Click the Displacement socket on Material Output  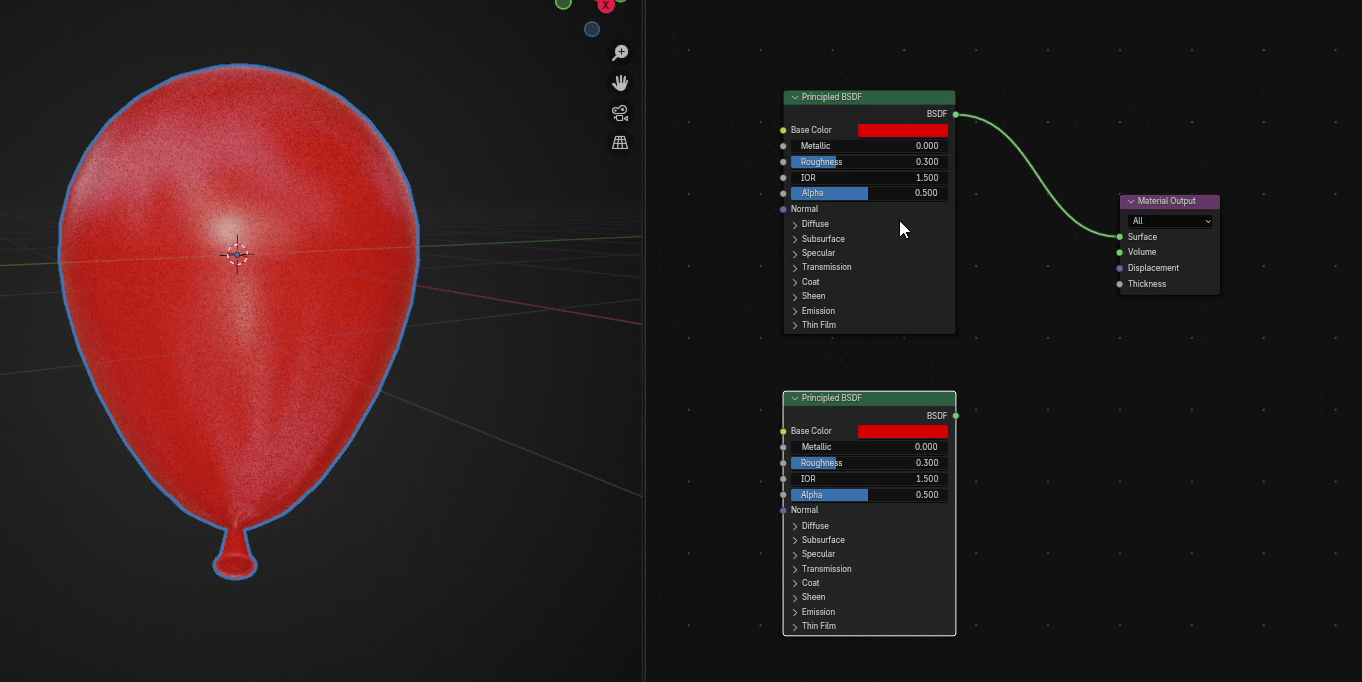coord(1120,268)
